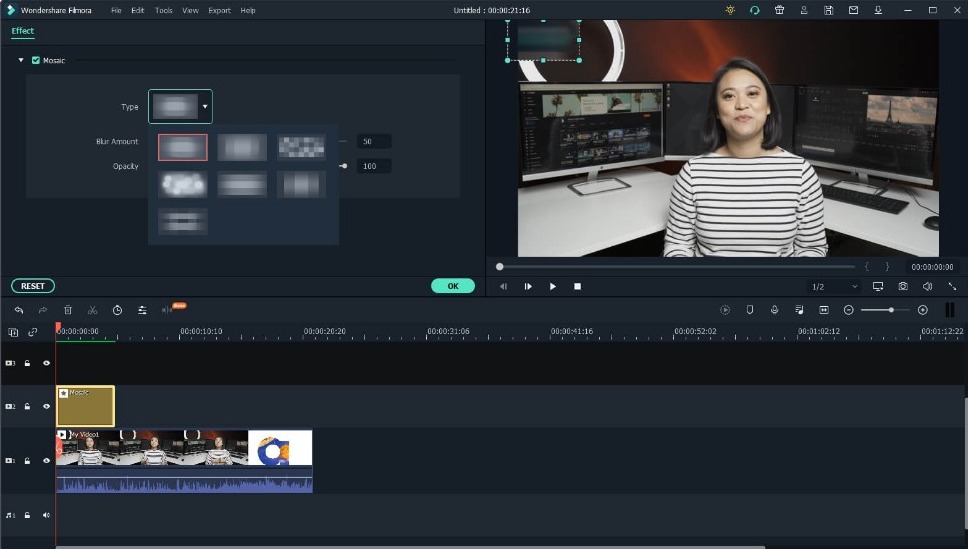Open the 1/2 preview quality dropdown
Image resolution: width=968 pixels, height=549 pixels.
click(834, 286)
